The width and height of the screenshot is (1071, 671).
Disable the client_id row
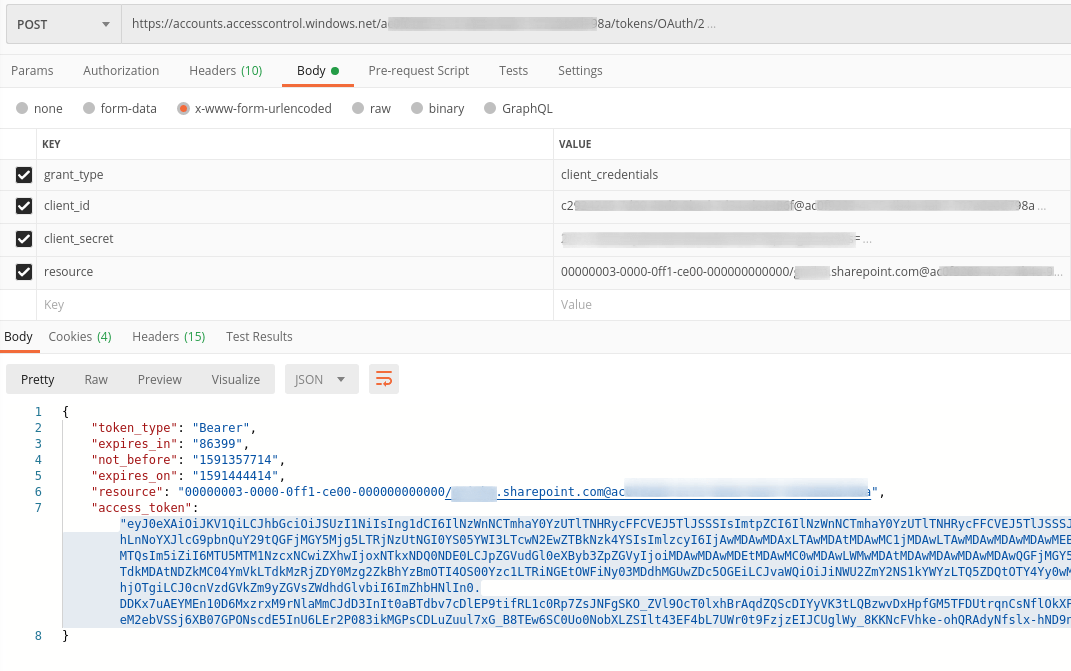coord(25,206)
